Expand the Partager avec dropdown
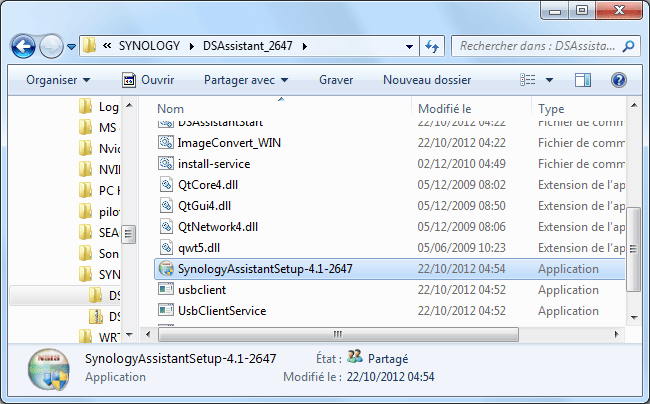The image size is (650, 404). pyautogui.click(x=245, y=79)
